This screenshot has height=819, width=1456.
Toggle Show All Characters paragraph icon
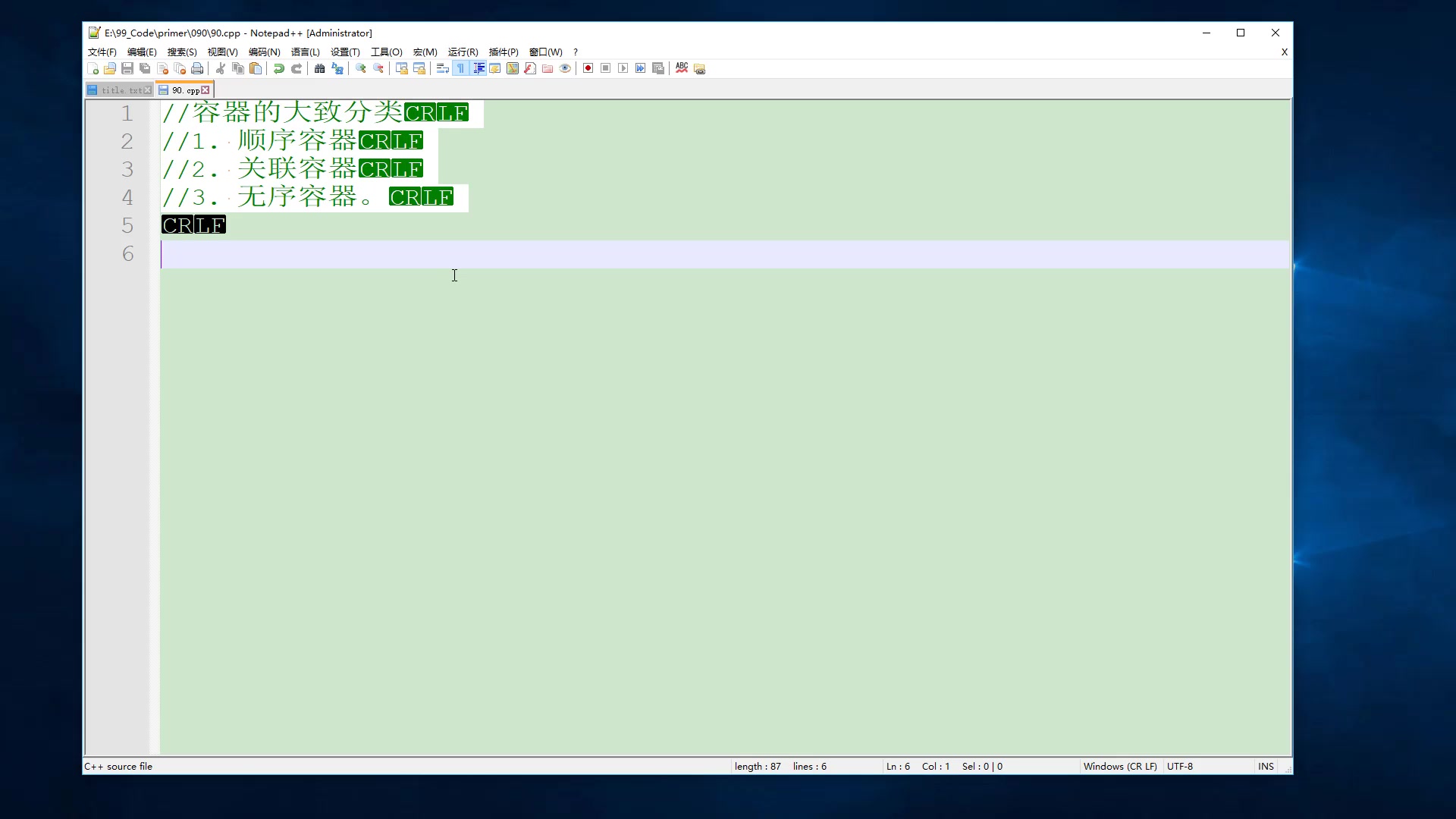(460, 68)
